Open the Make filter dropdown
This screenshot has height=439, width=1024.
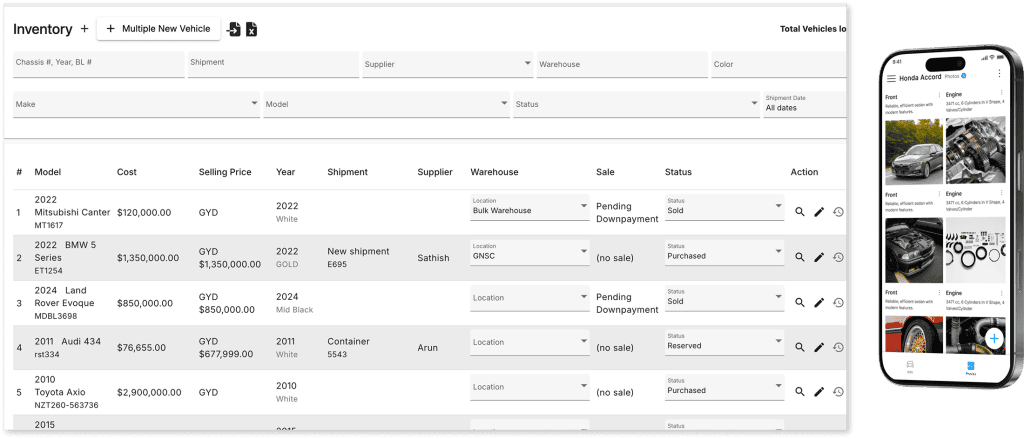point(136,105)
